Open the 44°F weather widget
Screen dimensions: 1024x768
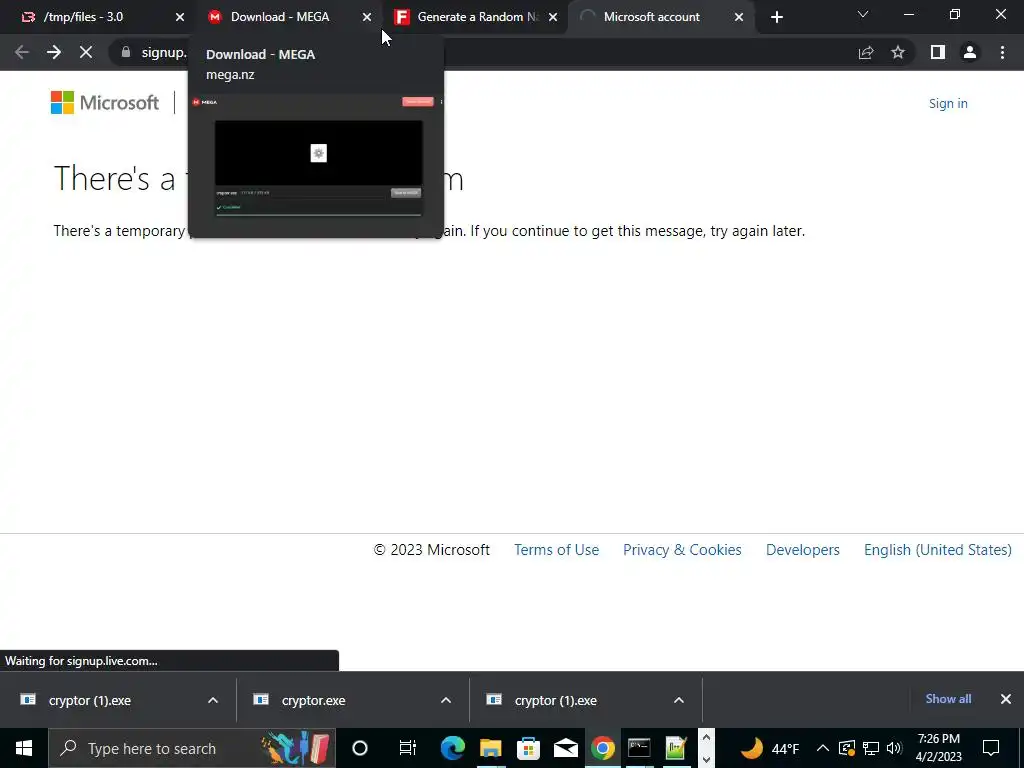tap(769, 748)
